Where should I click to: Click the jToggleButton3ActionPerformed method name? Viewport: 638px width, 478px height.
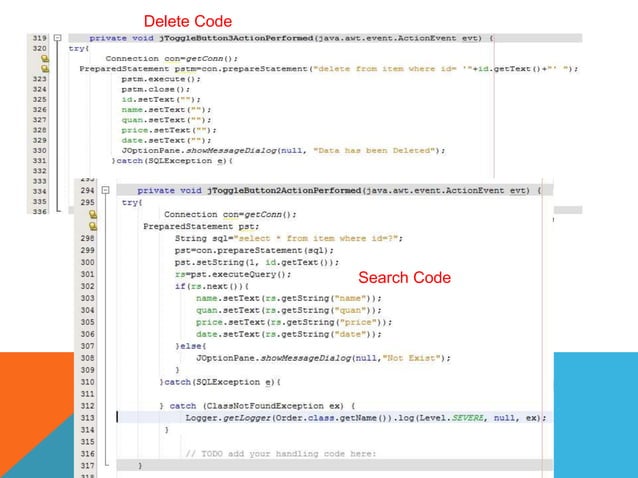(236, 38)
